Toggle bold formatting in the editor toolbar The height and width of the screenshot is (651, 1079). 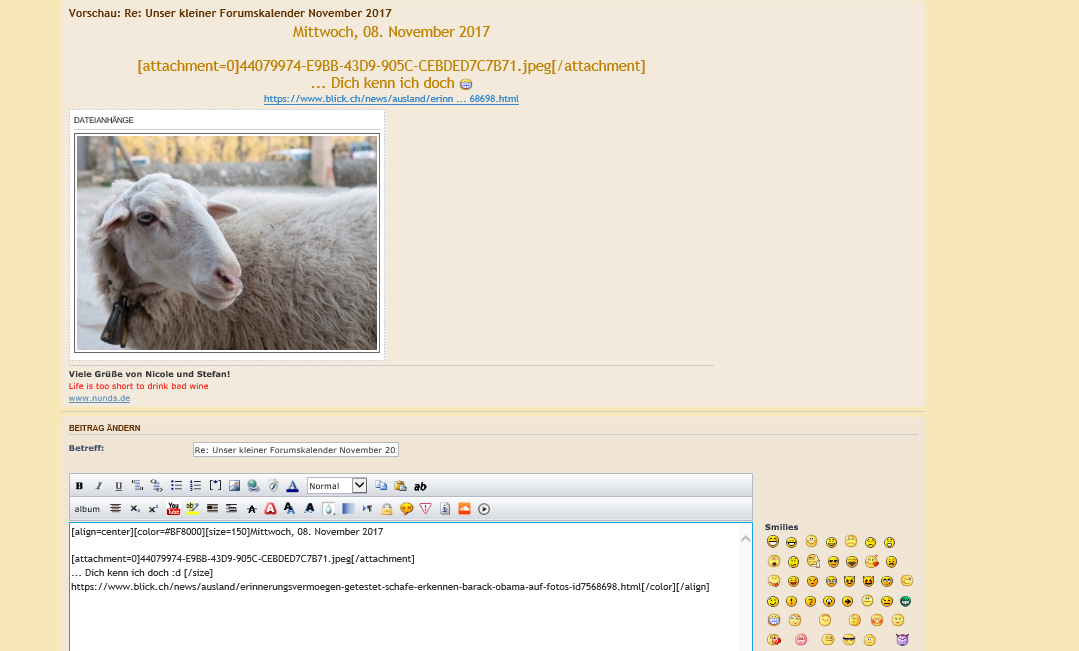point(80,486)
